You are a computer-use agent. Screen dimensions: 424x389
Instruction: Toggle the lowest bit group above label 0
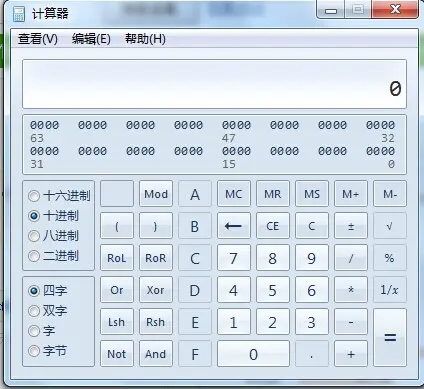tap(380, 151)
